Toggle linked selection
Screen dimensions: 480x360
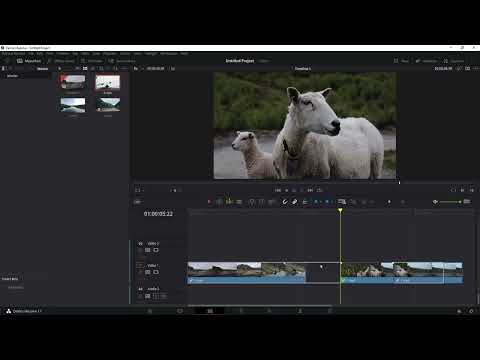click(x=295, y=202)
